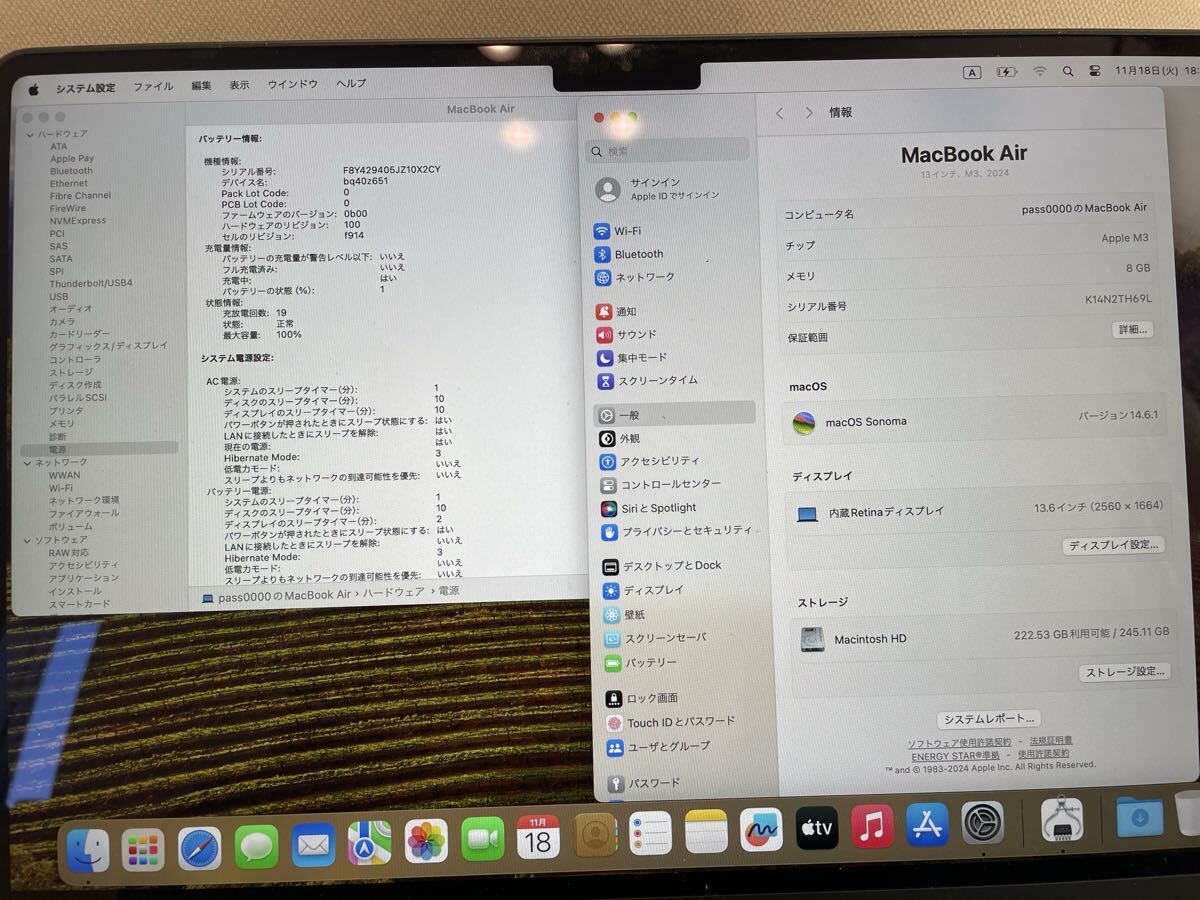1200x900 pixels.
Task: Click the 検索 search field in settings
Action: click(x=668, y=150)
